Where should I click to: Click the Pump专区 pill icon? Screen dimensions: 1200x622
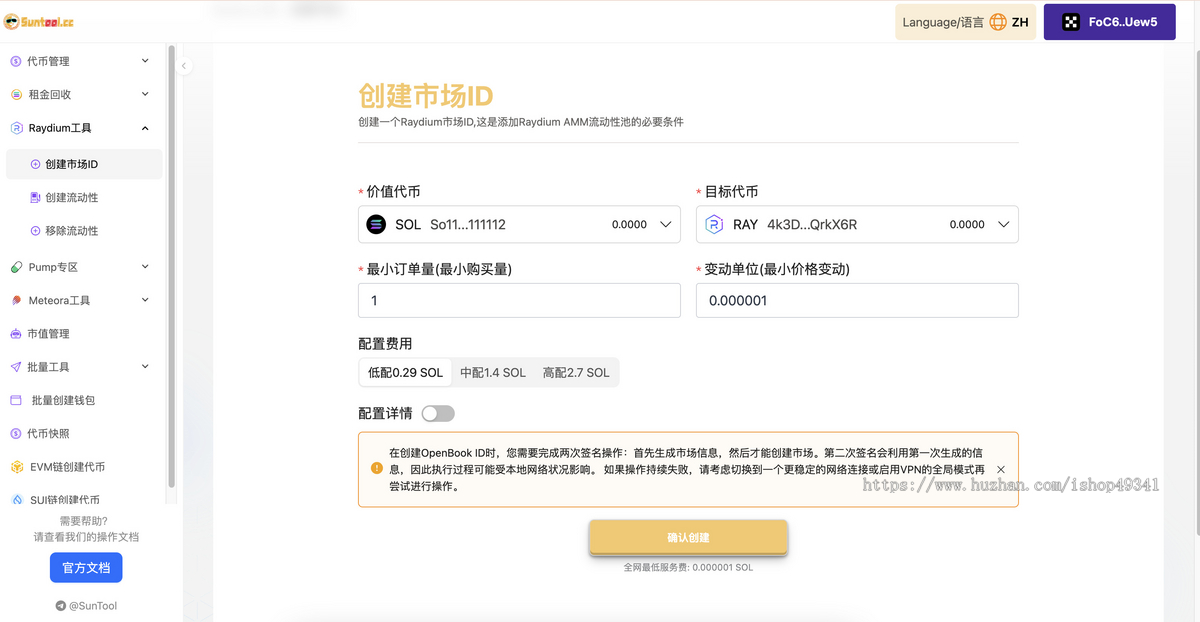16,267
